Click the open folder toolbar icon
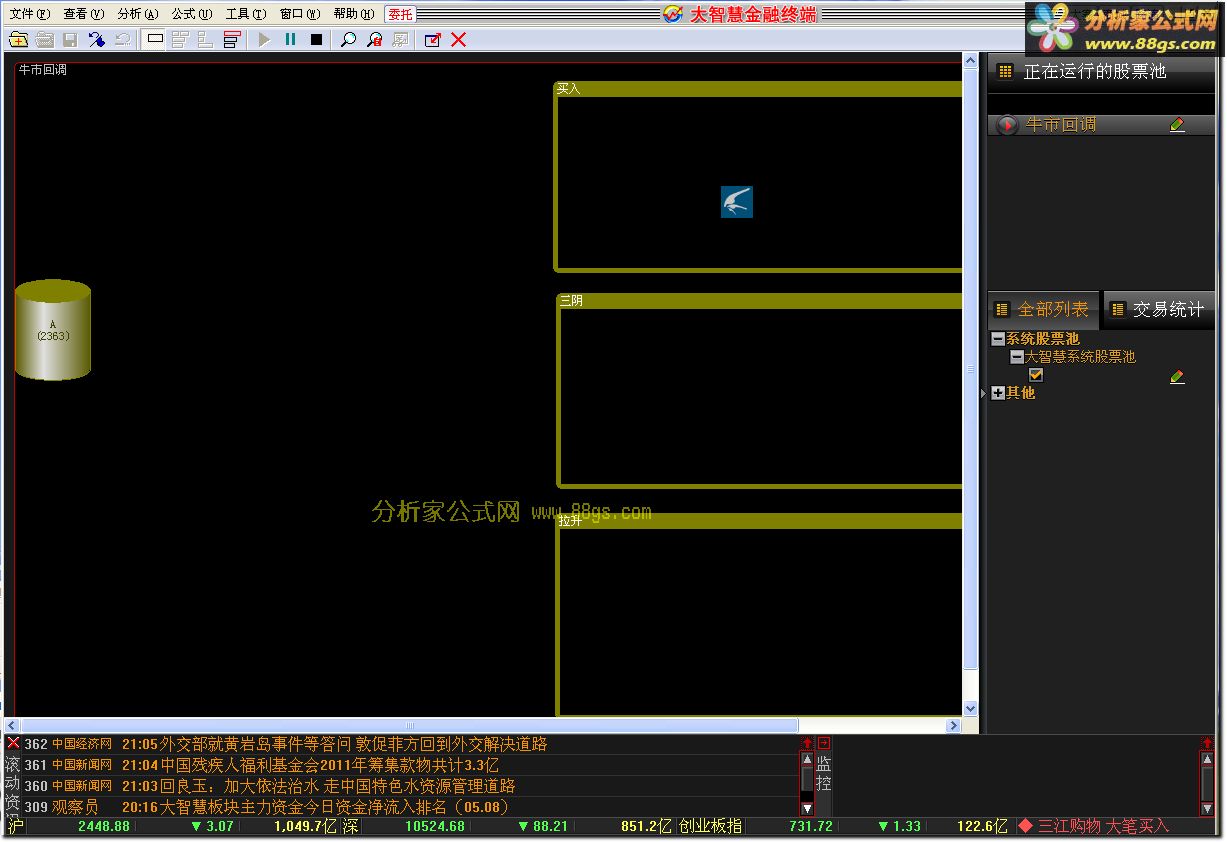 coord(45,40)
